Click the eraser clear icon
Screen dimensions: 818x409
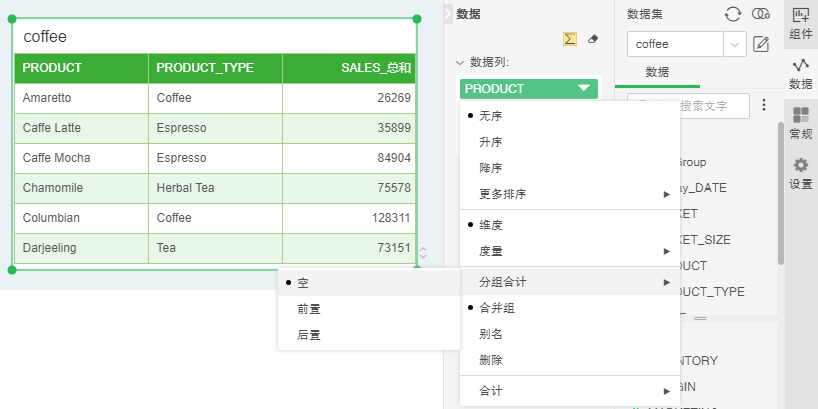pos(593,38)
